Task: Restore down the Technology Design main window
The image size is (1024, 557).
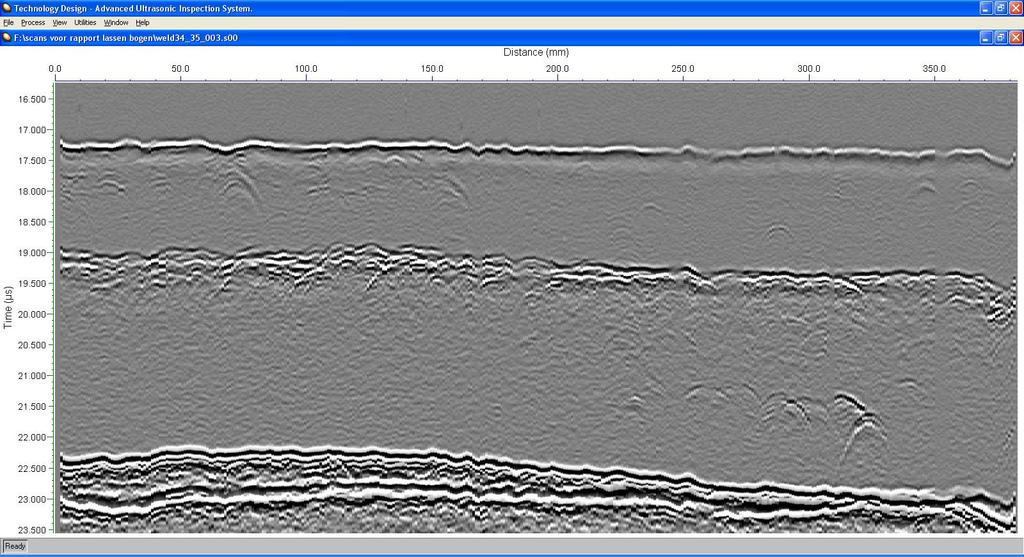Action: pos(1000,8)
